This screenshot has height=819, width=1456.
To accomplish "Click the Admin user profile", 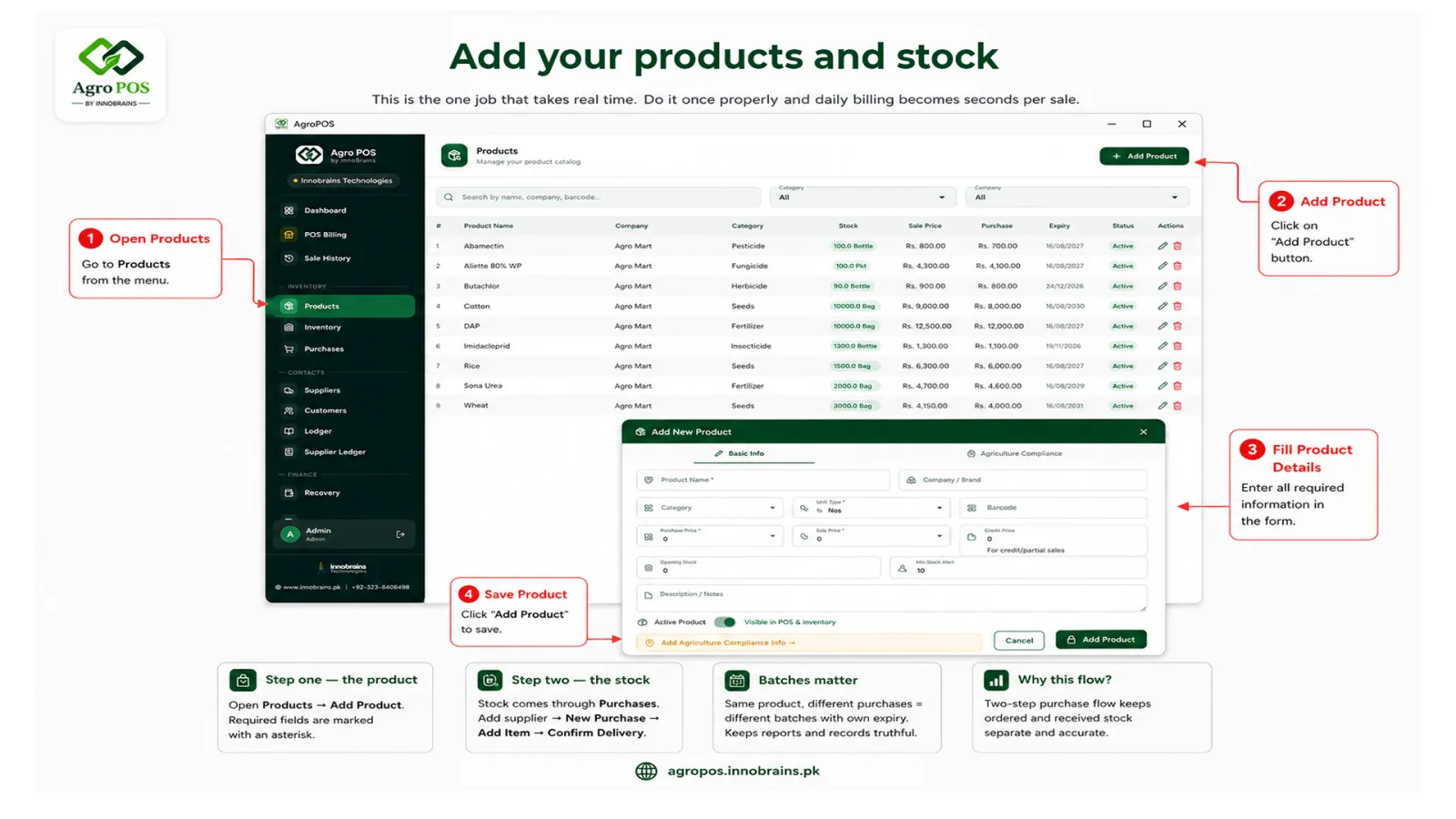I will (344, 534).
